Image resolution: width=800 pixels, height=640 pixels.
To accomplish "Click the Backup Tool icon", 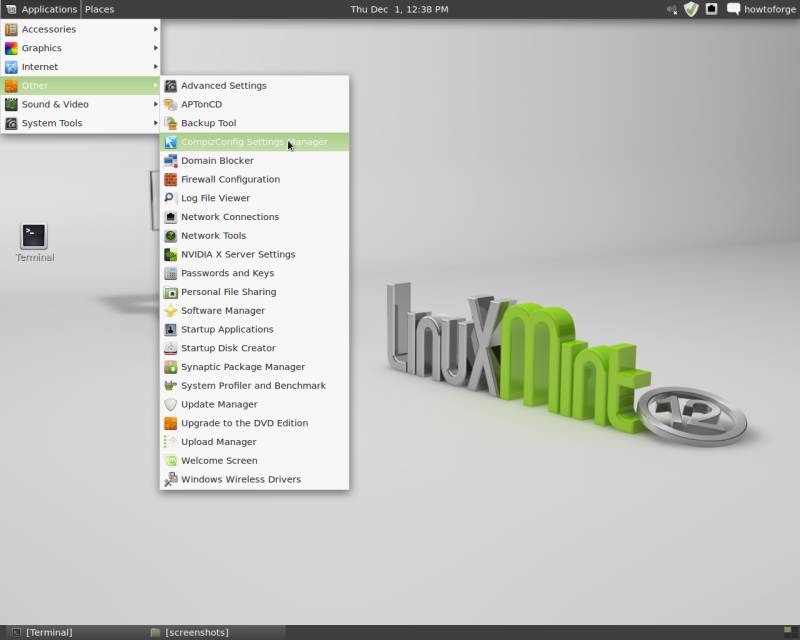I will click(x=170, y=123).
